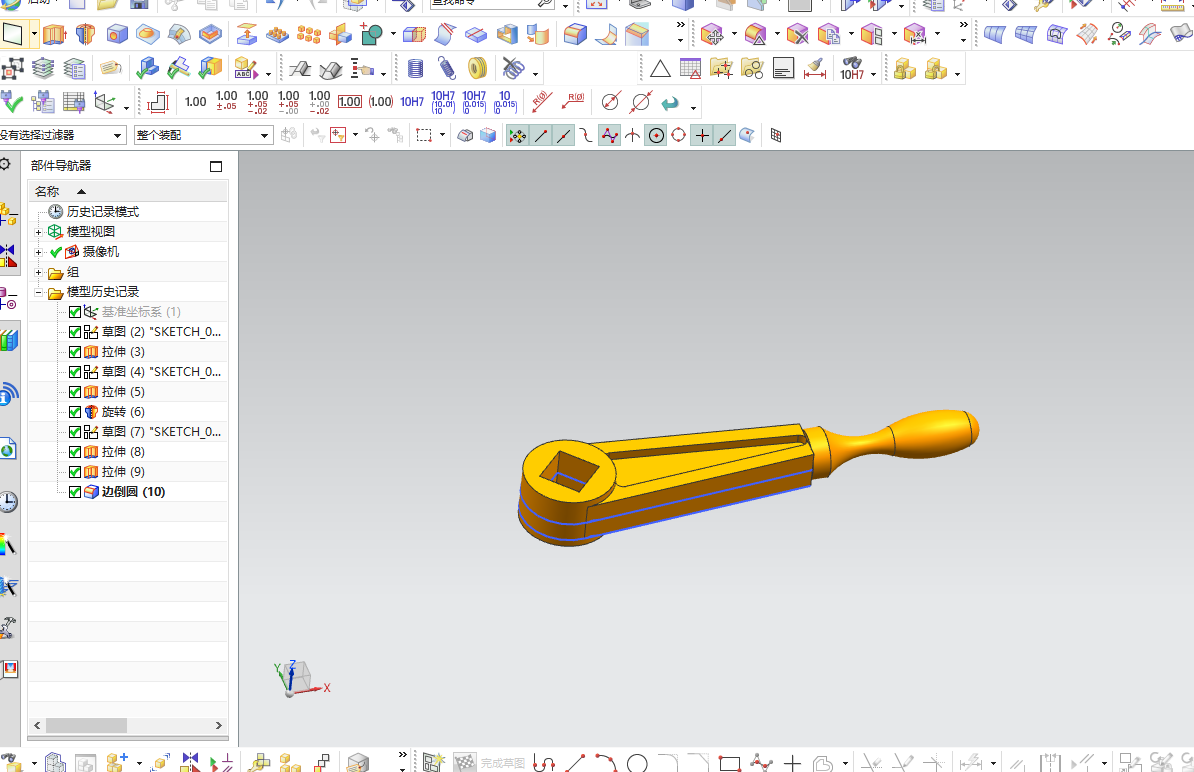Click the boxed 1.00 basic dimension icon

349,102
